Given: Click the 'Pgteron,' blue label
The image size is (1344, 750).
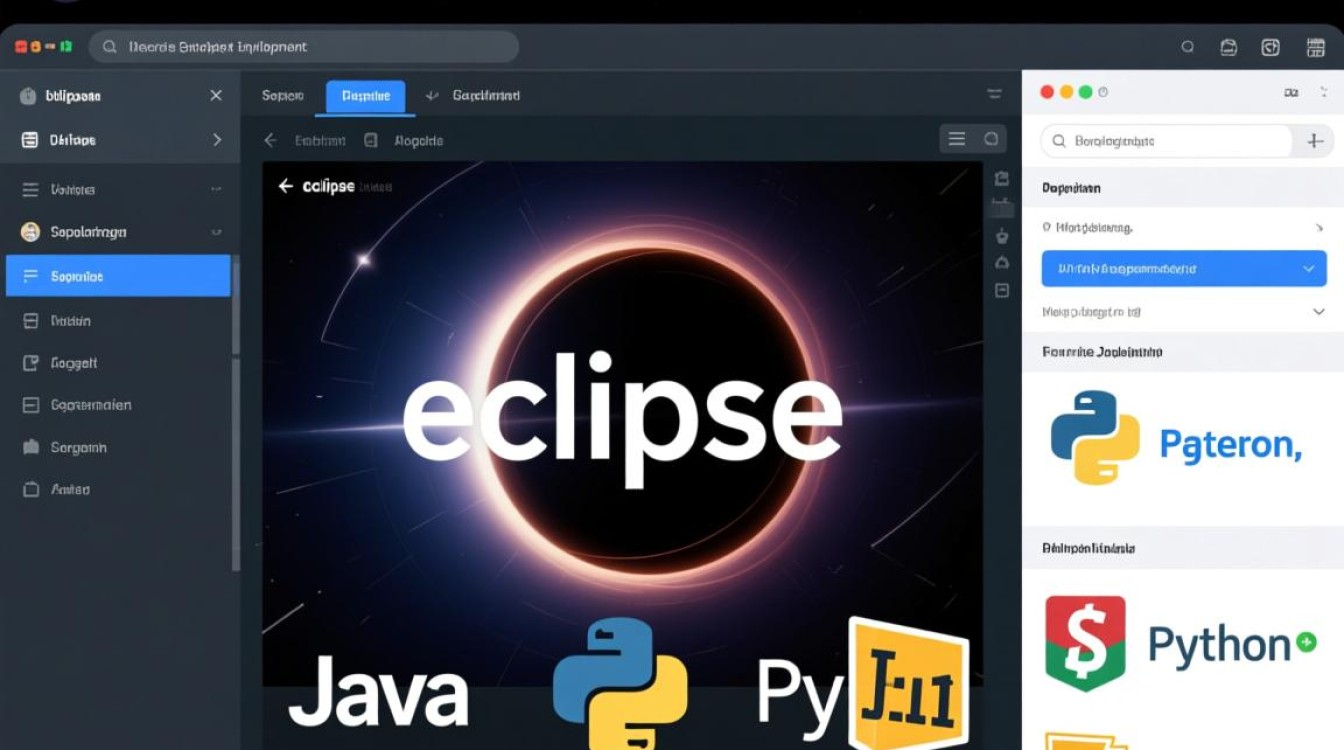Looking at the screenshot, I should click(1230, 443).
